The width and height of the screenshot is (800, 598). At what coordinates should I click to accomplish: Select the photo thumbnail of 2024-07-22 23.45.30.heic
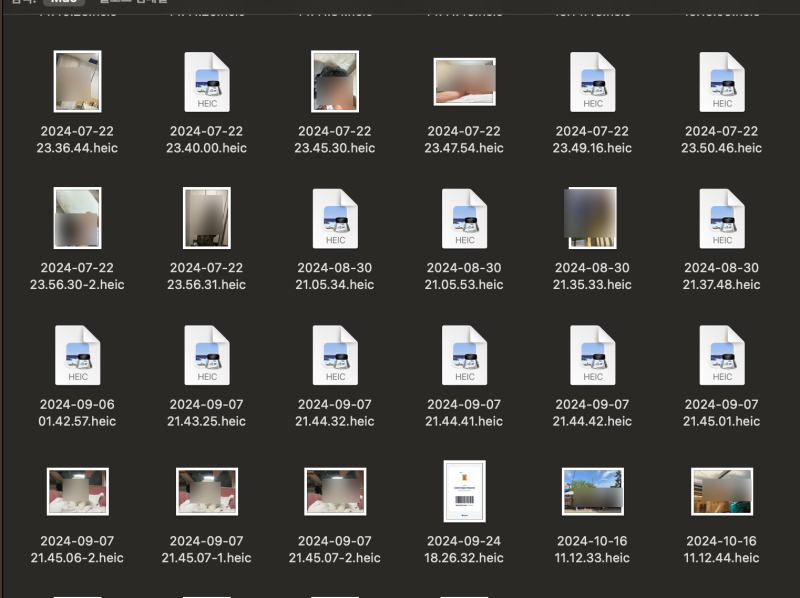pos(335,81)
